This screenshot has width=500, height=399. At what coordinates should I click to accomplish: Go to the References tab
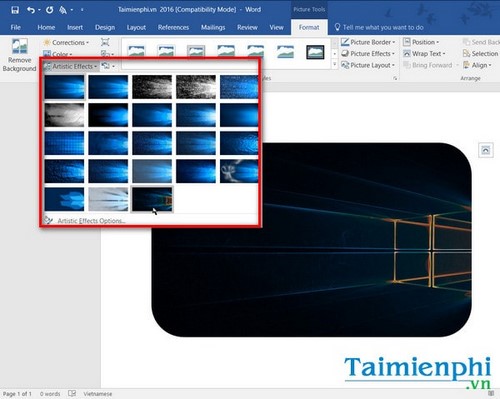173,27
